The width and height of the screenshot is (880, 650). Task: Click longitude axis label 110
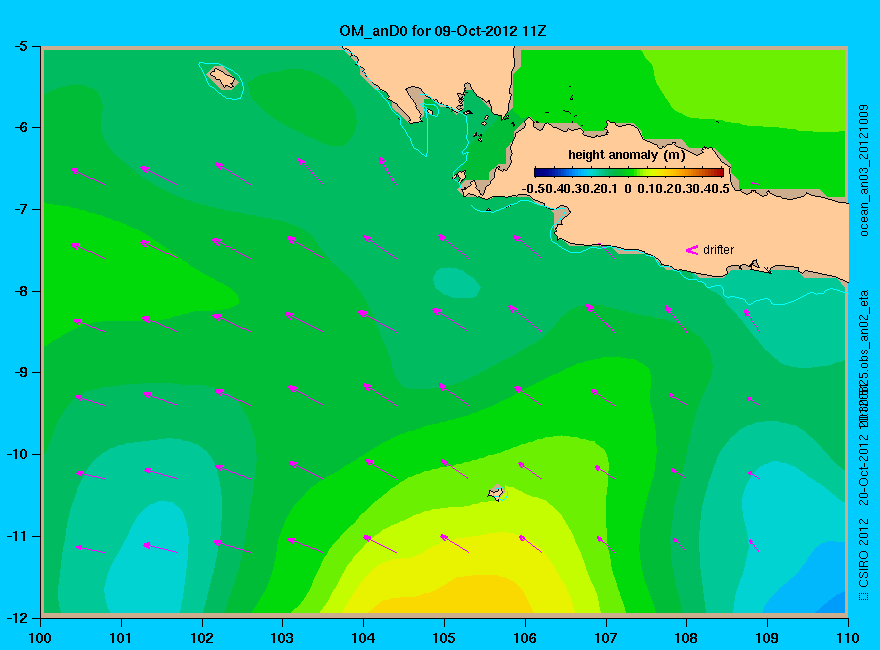point(847,638)
